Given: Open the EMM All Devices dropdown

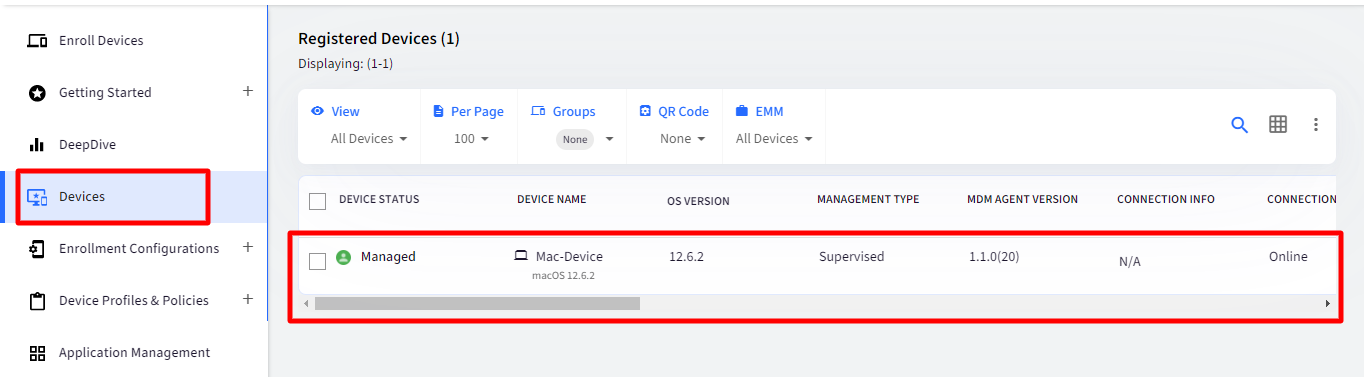Looking at the screenshot, I should (x=774, y=139).
